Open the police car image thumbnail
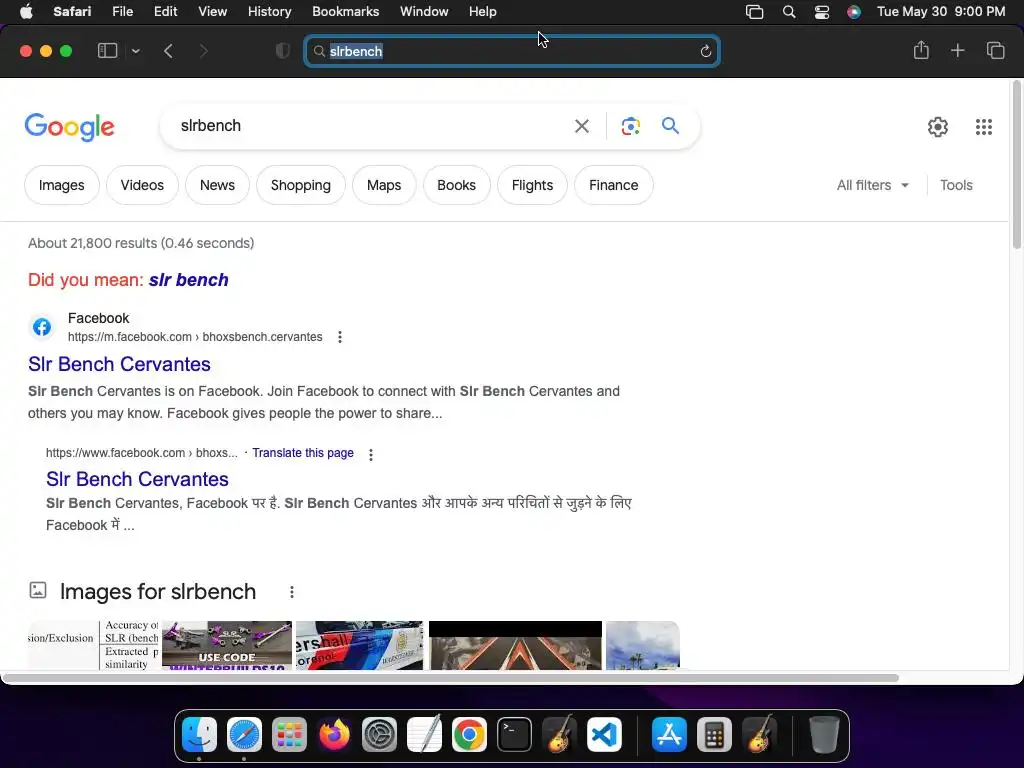The width and height of the screenshot is (1024, 768). (359, 645)
